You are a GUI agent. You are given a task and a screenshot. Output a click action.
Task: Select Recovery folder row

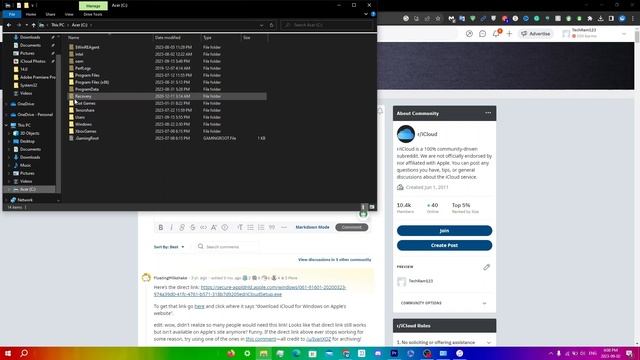(167, 96)
